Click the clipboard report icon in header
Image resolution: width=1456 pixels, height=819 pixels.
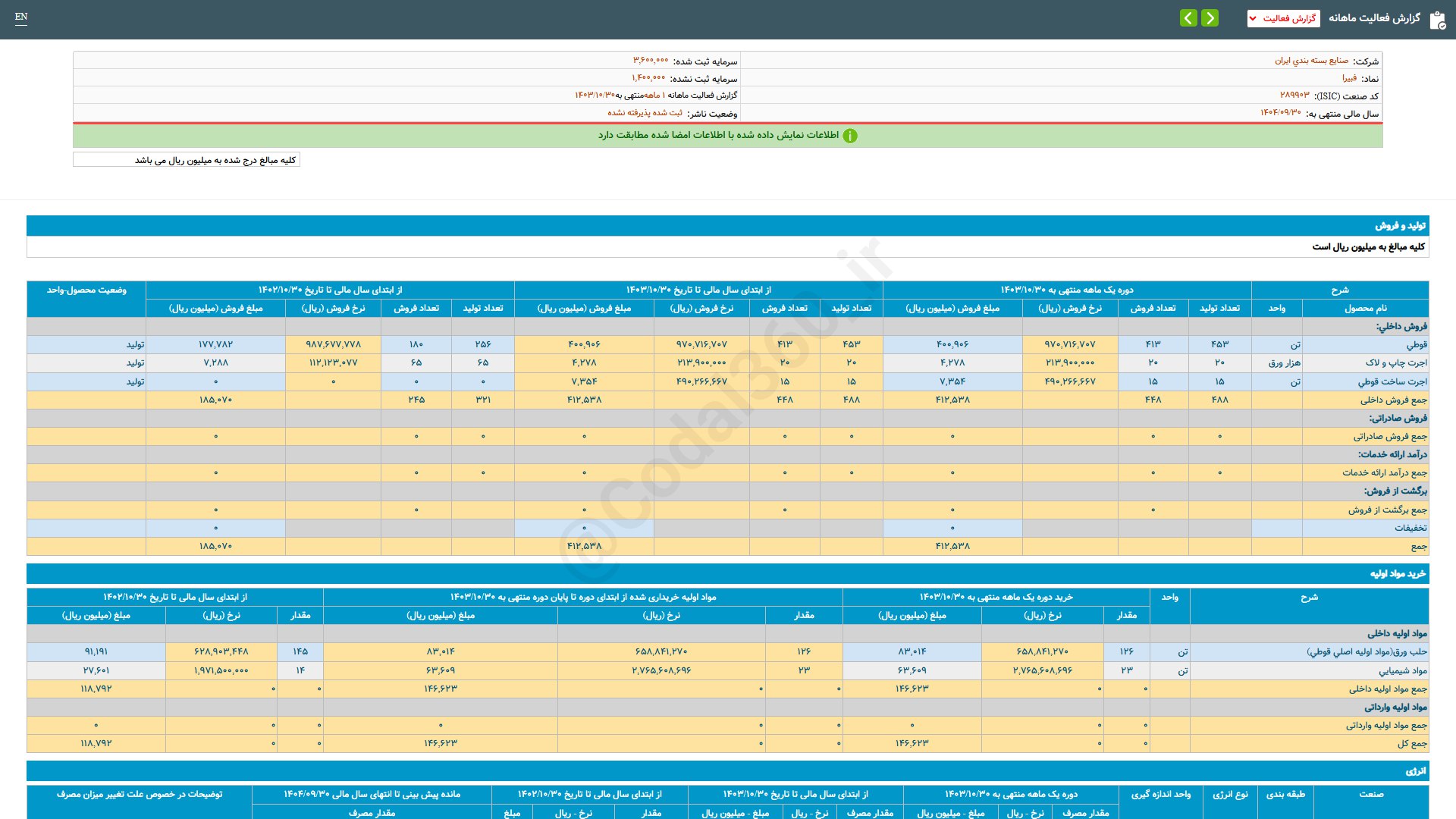click(x=1437, y=20)
